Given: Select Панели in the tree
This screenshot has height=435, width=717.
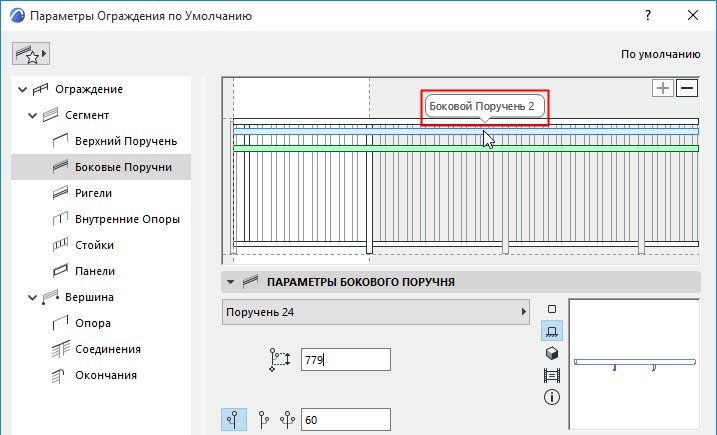Looking at the screenshot, I should click(95, 271).
